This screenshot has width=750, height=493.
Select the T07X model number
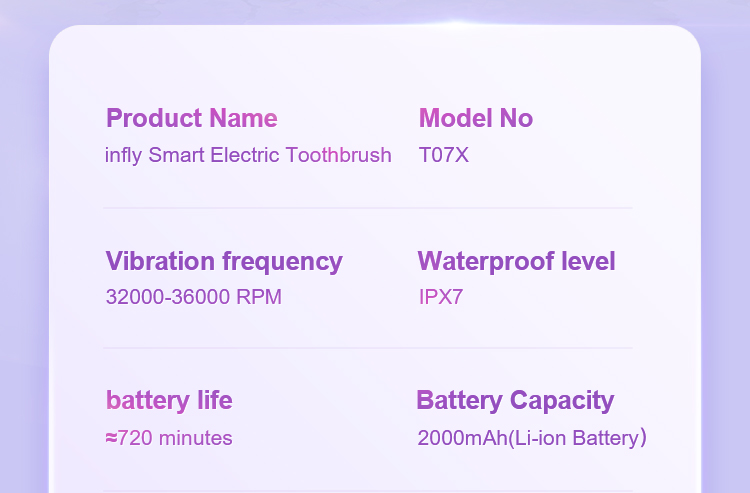444,155
